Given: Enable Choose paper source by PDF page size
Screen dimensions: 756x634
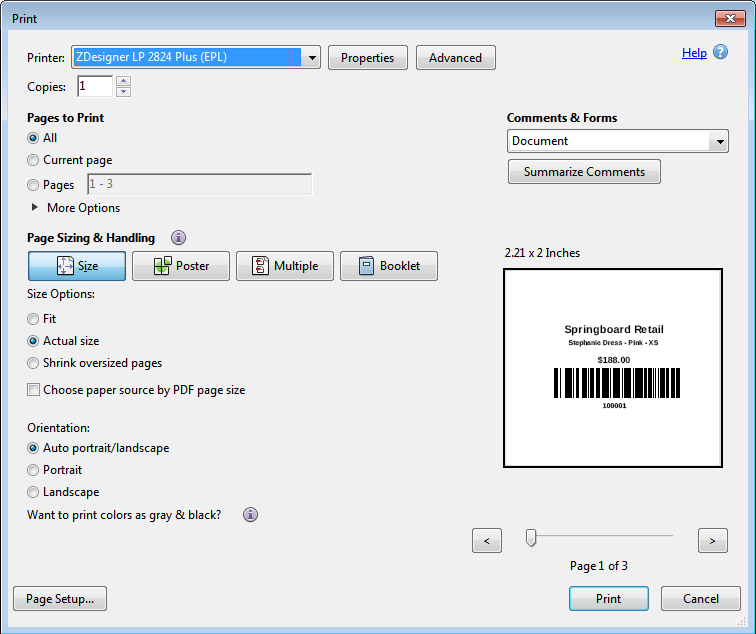Looking at the screenshot, I should point(34,390).
